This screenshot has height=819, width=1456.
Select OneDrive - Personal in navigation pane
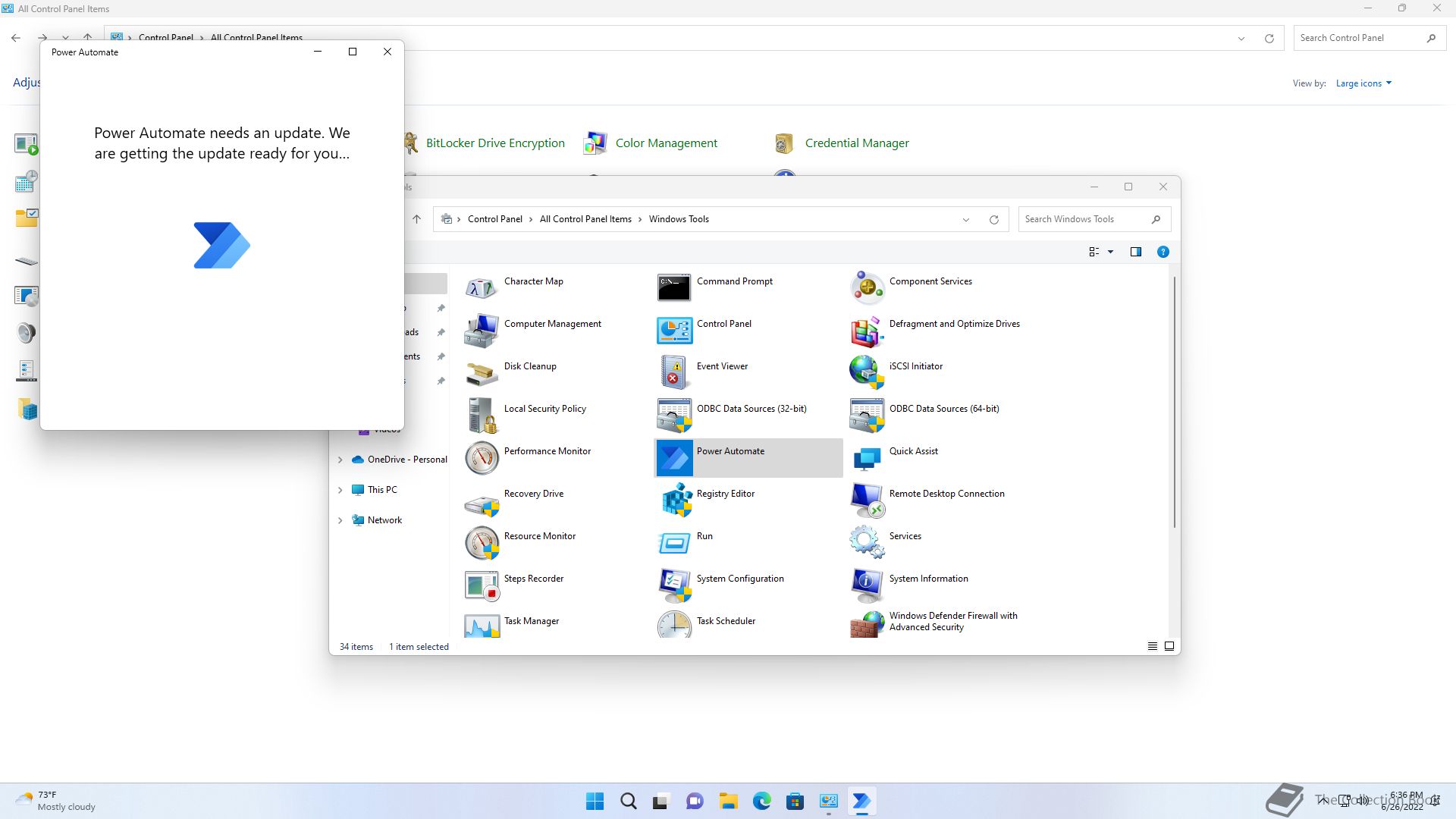407,460
